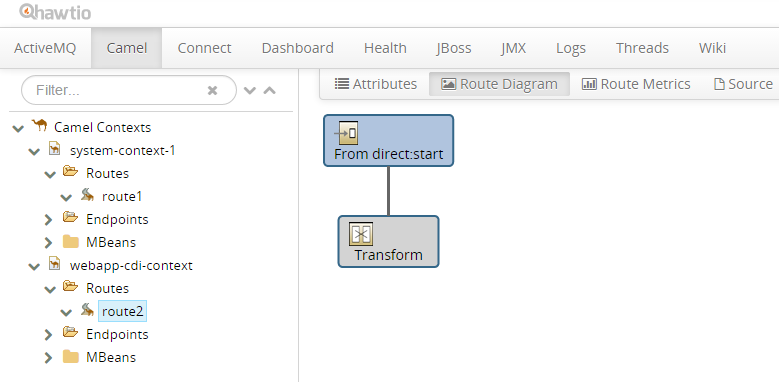Open the Route Metrics view
The height and width of the screenshot is (382, 779).
[636, 84]
